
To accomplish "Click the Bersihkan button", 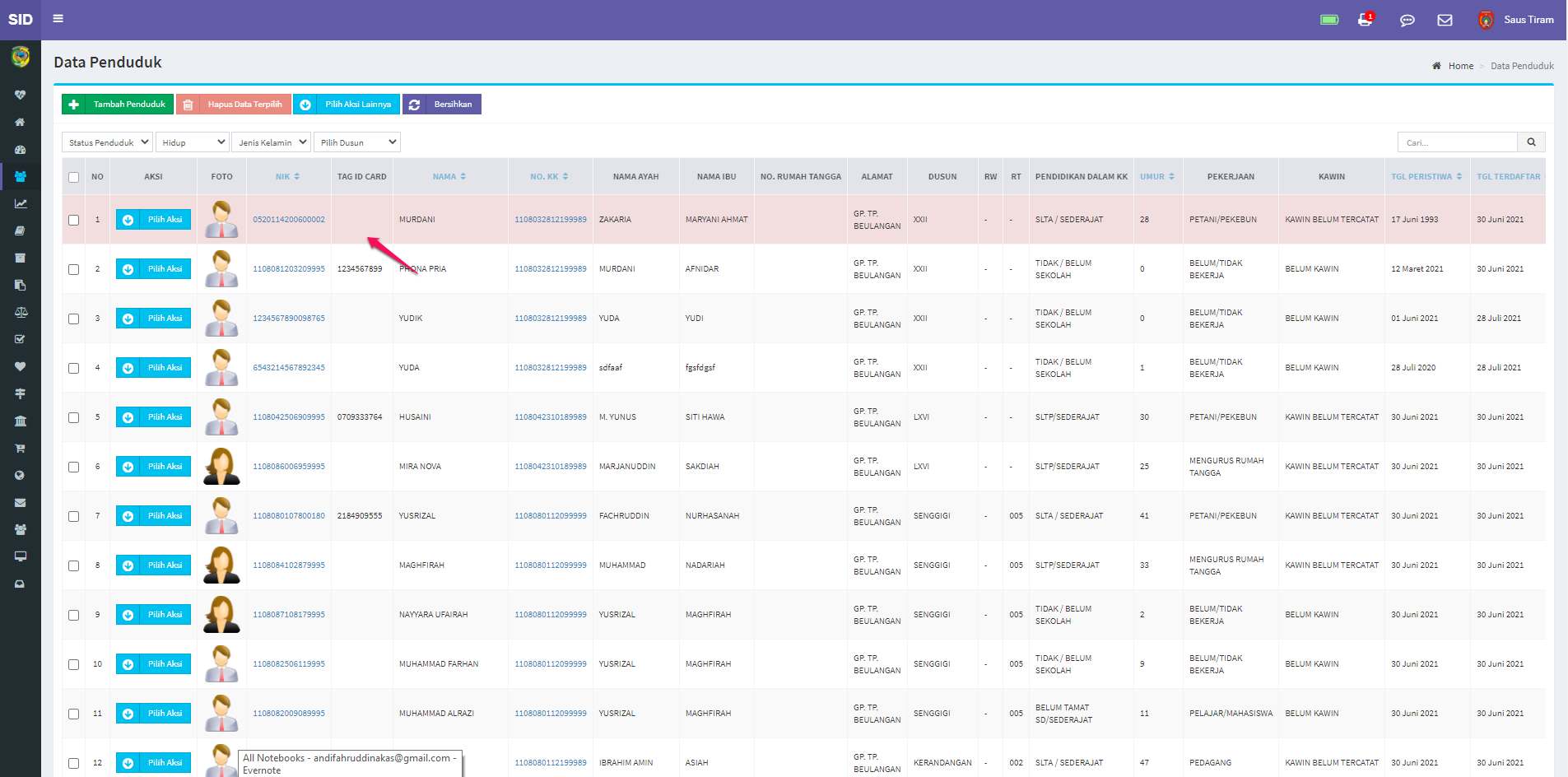I will (442, 105).
